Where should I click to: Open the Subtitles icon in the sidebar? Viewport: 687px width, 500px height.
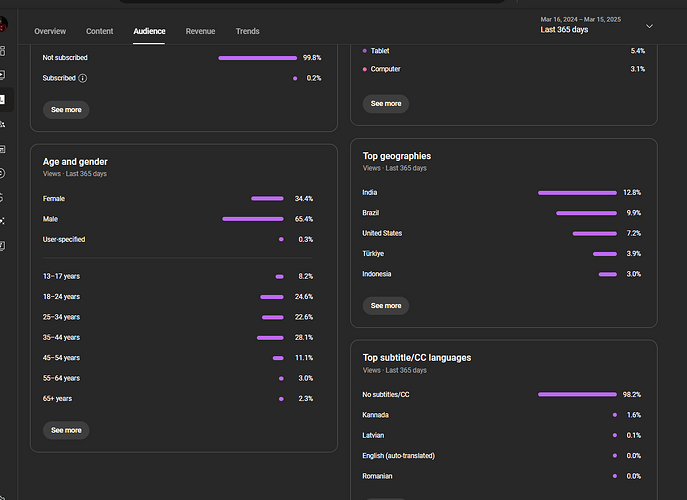(x=3, y=148)
